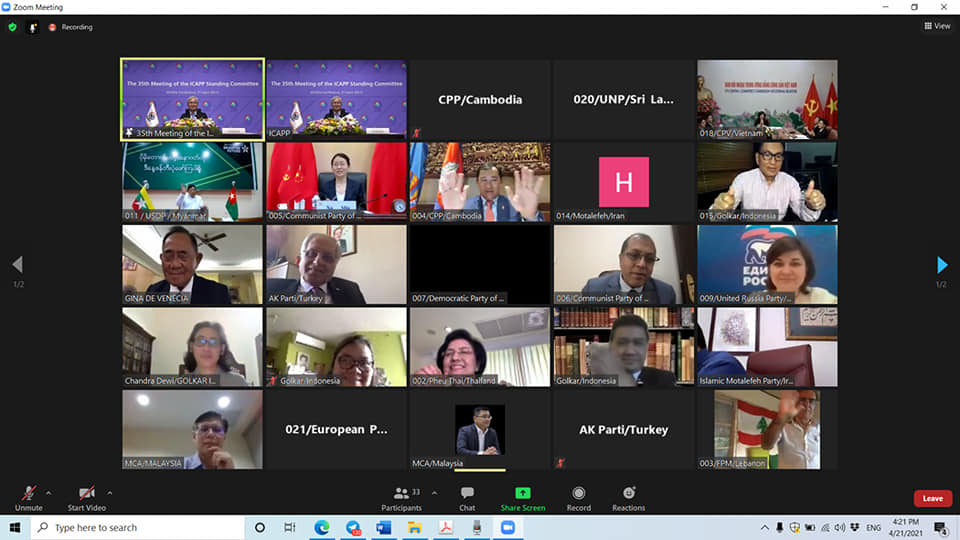Select the Islamic Motalefeh Party tile
960x540 pixels.
767,347
